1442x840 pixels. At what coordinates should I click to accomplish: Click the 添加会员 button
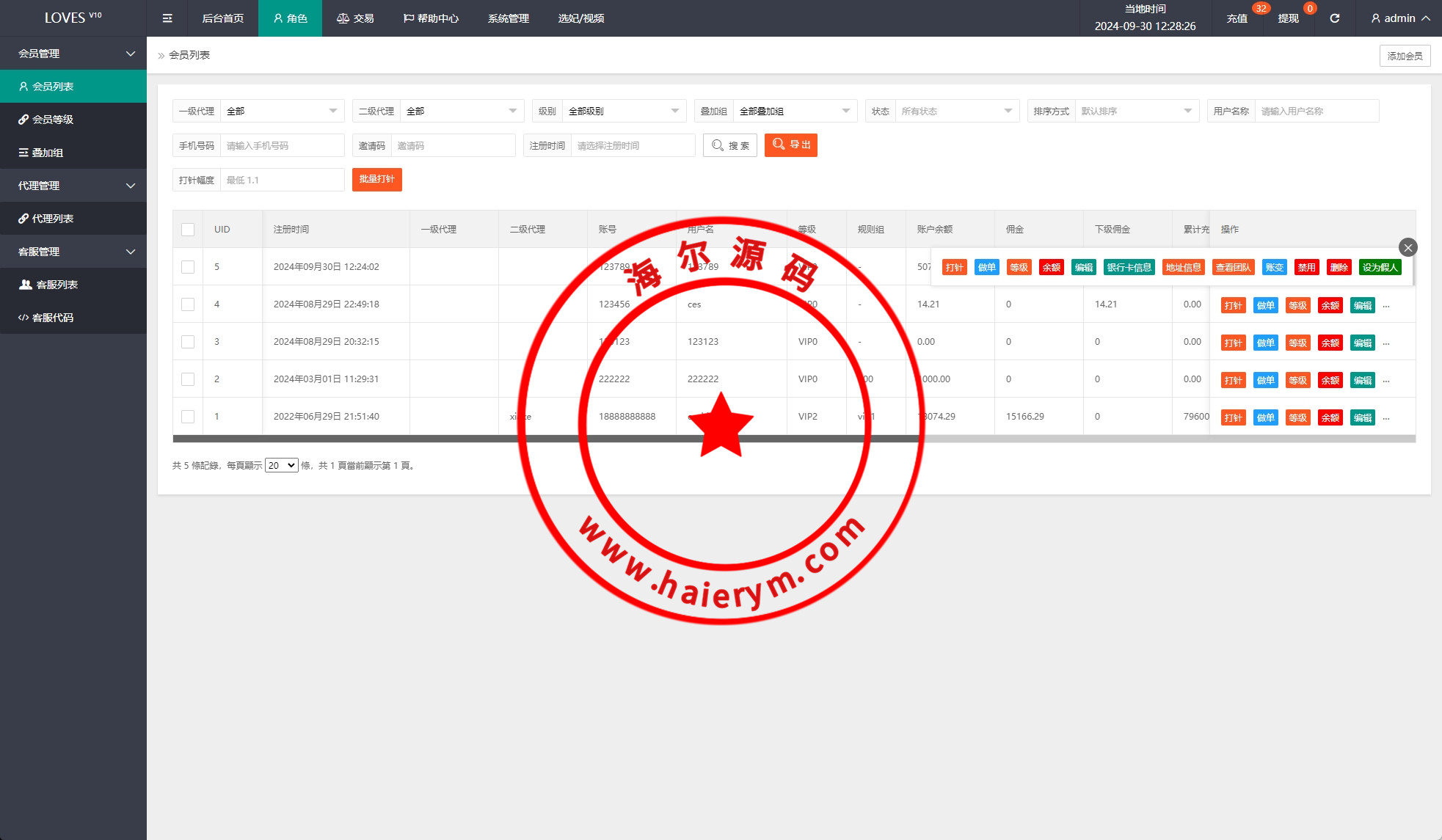[1405, 56]
